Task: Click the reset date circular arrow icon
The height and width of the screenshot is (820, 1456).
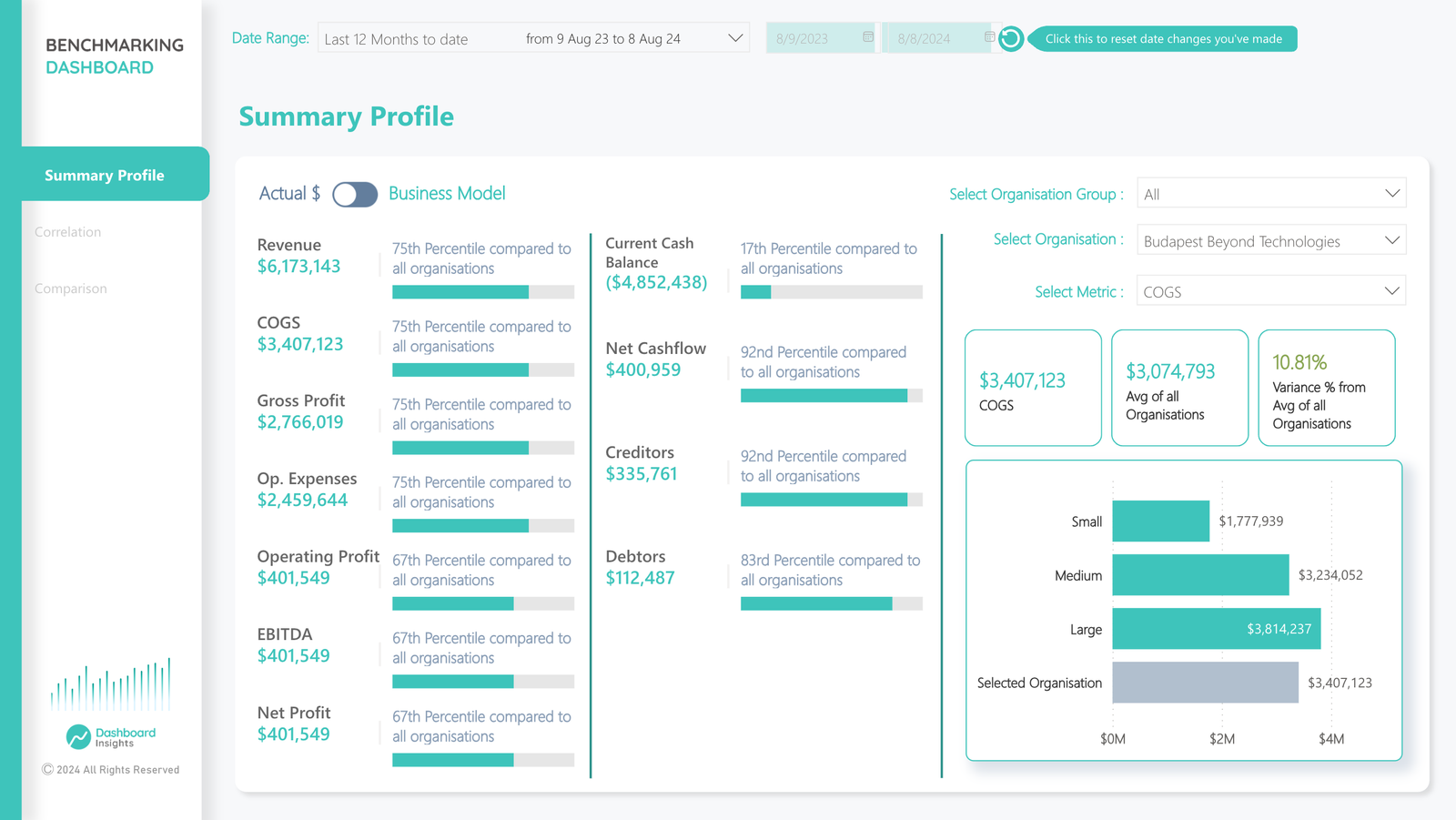Action: tap(1010, 39)
